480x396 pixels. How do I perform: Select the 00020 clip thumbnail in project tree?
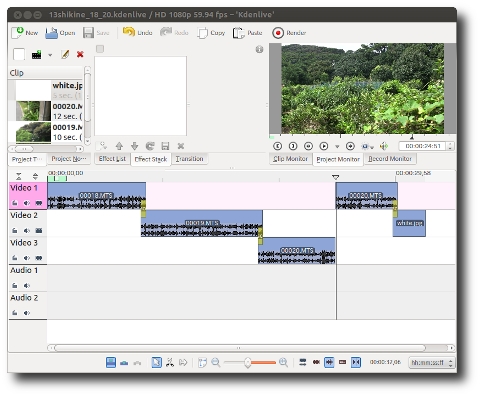pyautogui.click(x=33, y=111)
